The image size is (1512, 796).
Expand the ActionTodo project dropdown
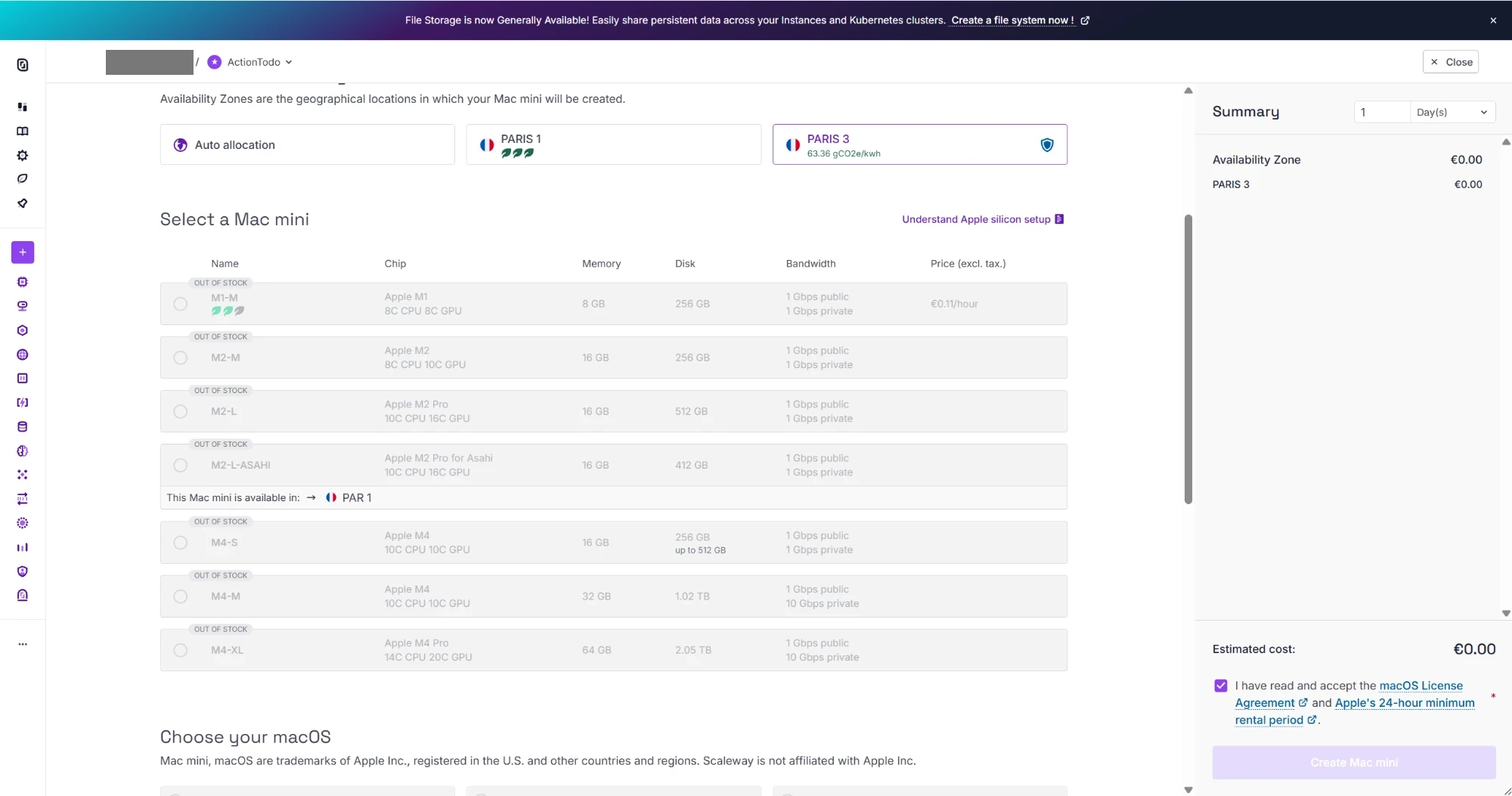[x=250, y=62]
